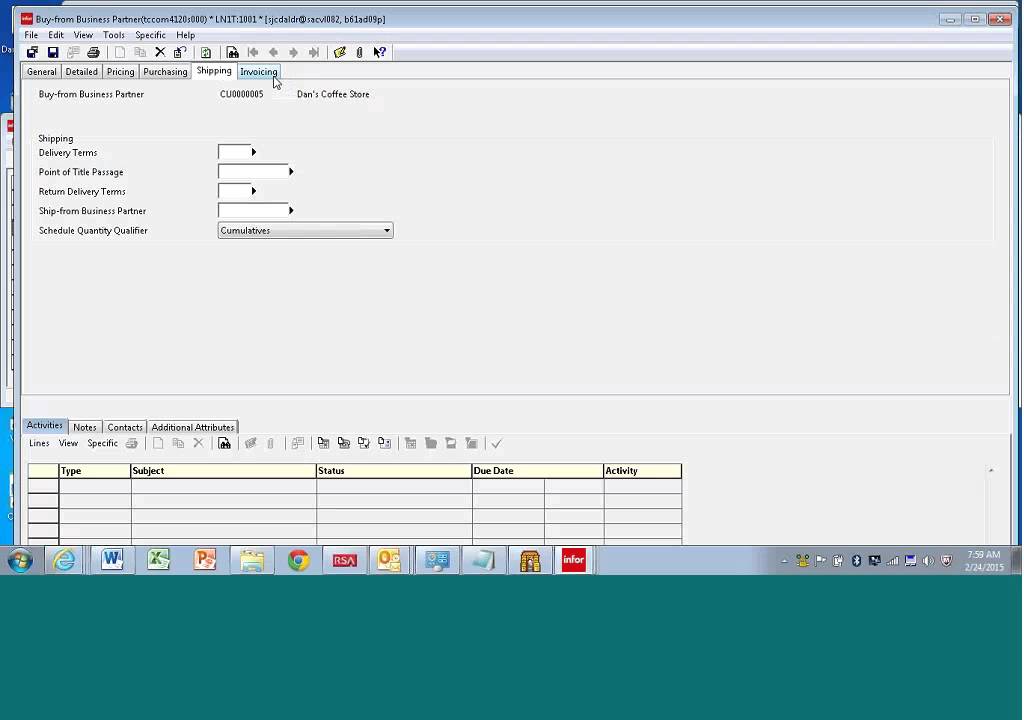The height and width of the screenshot is (720, 1024).
Task: Open Excel from the taskbar
Action: coord(159,560)
